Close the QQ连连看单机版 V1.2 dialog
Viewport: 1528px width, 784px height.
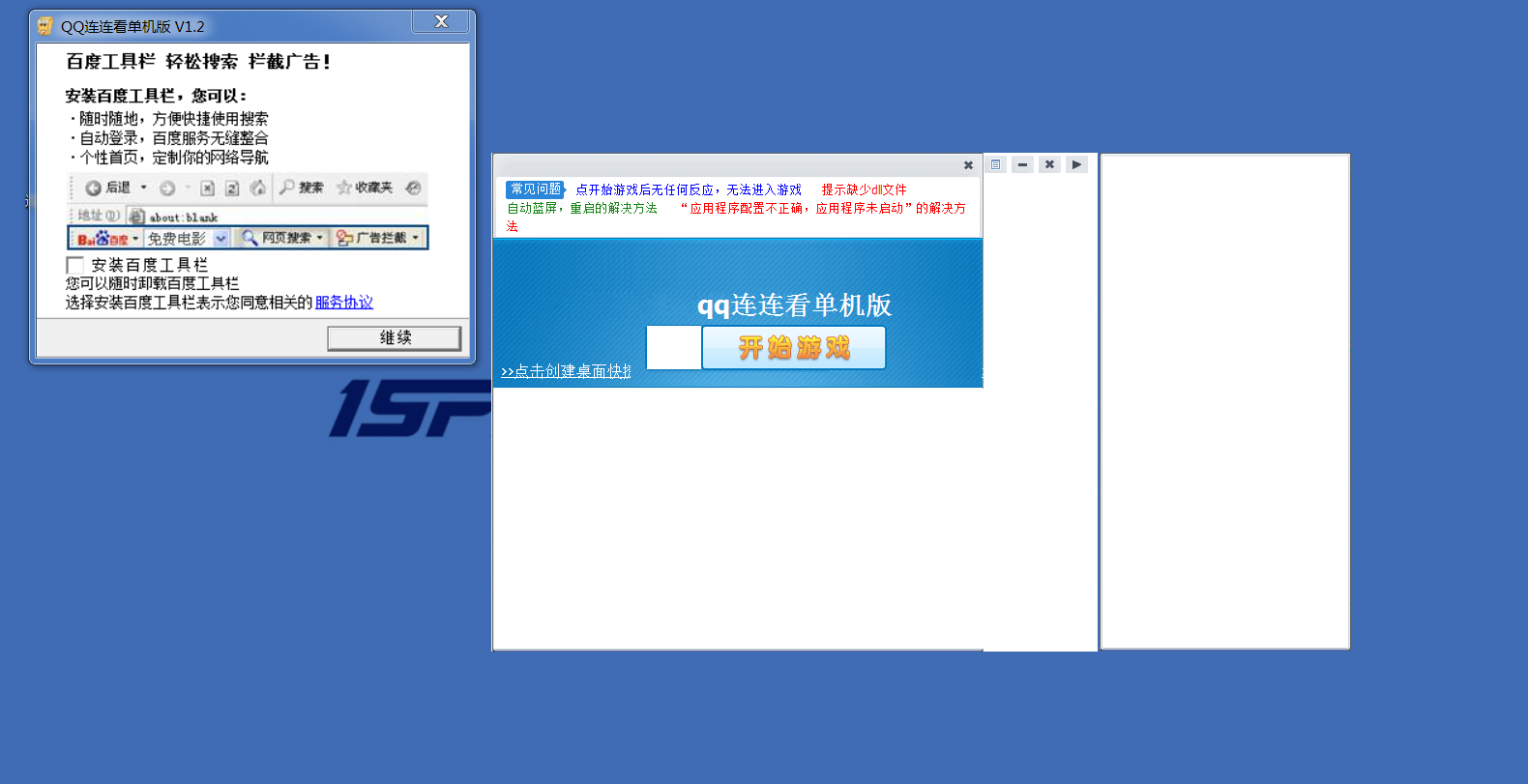(x=441, y=21)
